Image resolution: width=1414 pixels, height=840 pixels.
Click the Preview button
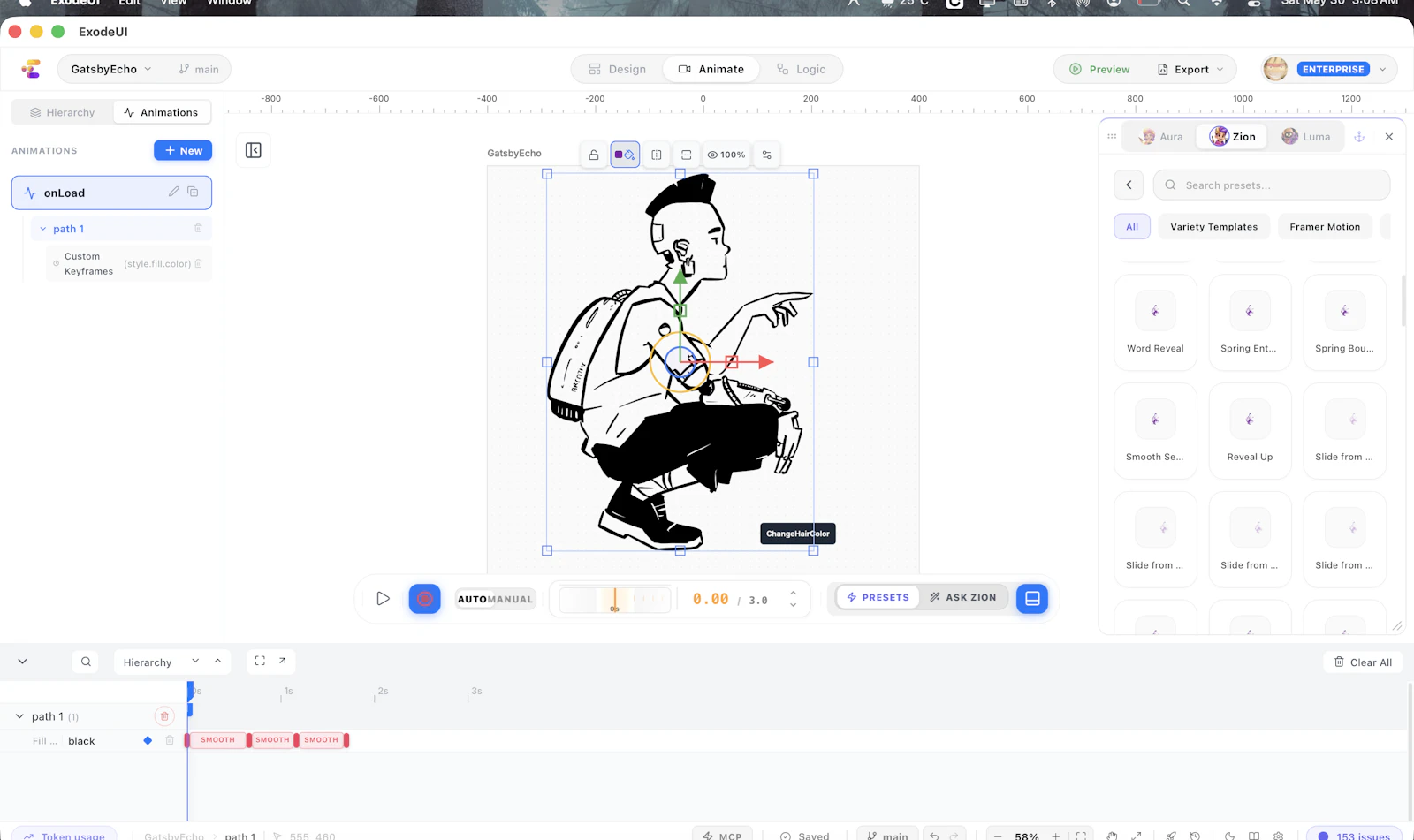click(x=1100, y=69)
